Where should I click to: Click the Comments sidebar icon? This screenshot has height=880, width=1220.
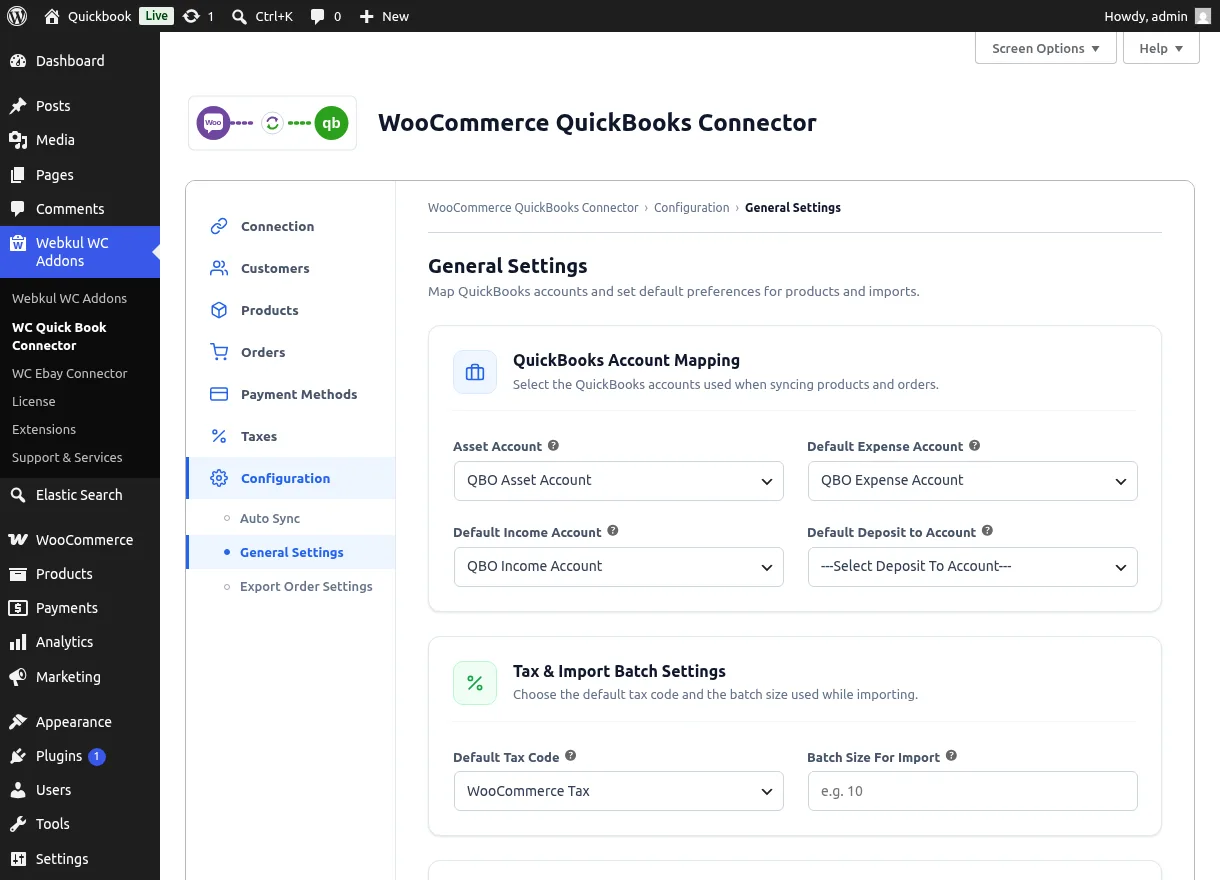18,209
